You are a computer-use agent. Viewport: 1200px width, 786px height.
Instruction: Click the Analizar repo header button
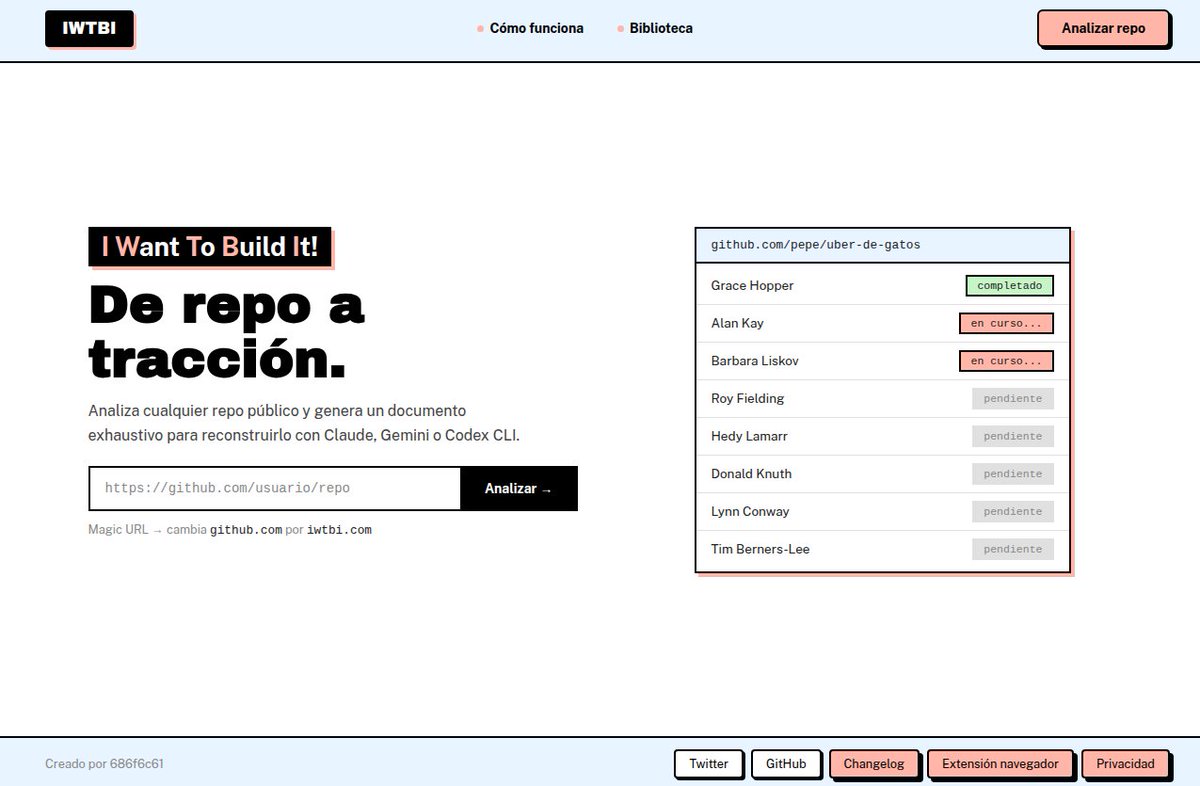(x=1103, y=28)
